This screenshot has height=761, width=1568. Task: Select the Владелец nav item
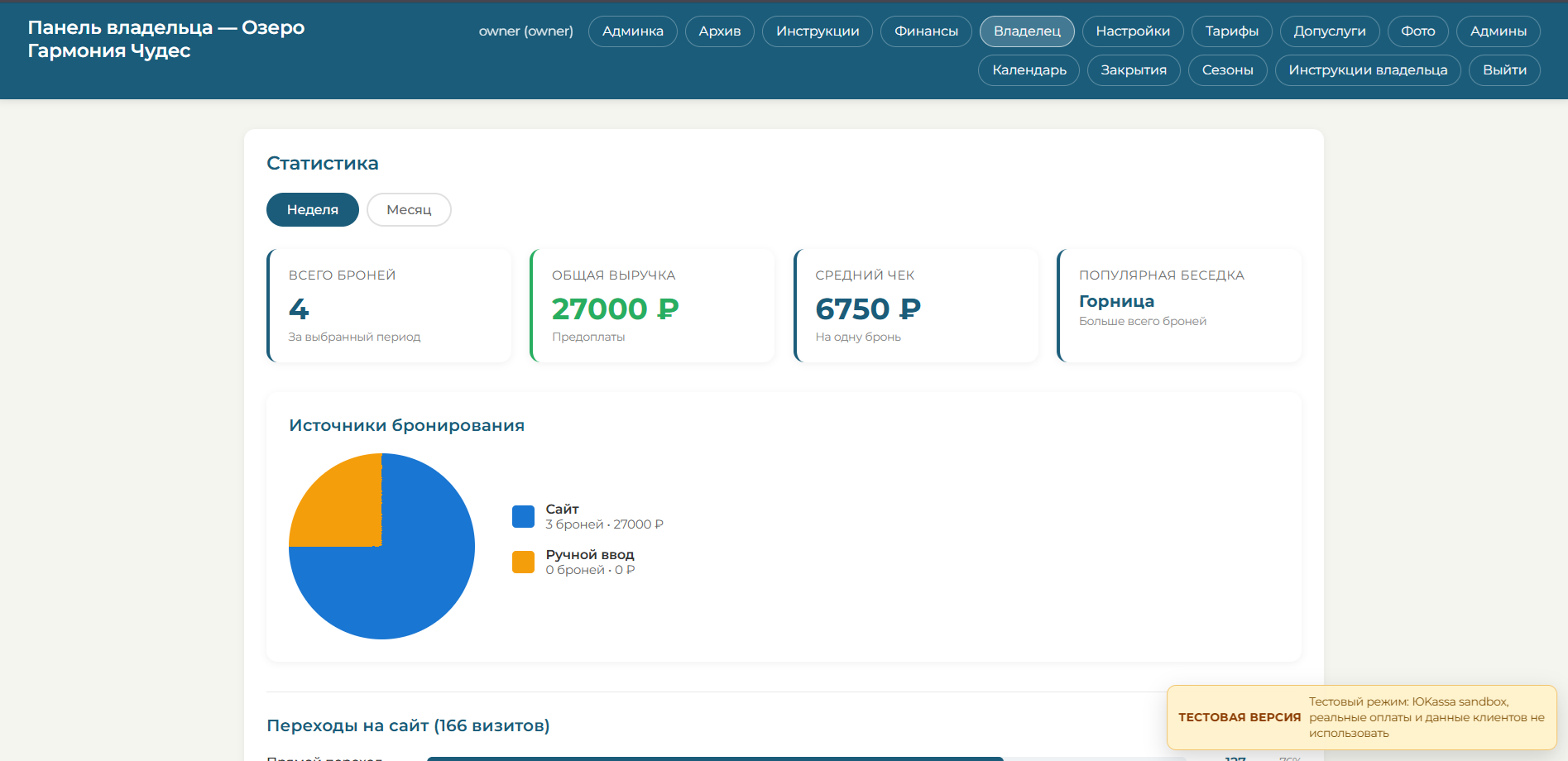click(x=1027, y=31)
